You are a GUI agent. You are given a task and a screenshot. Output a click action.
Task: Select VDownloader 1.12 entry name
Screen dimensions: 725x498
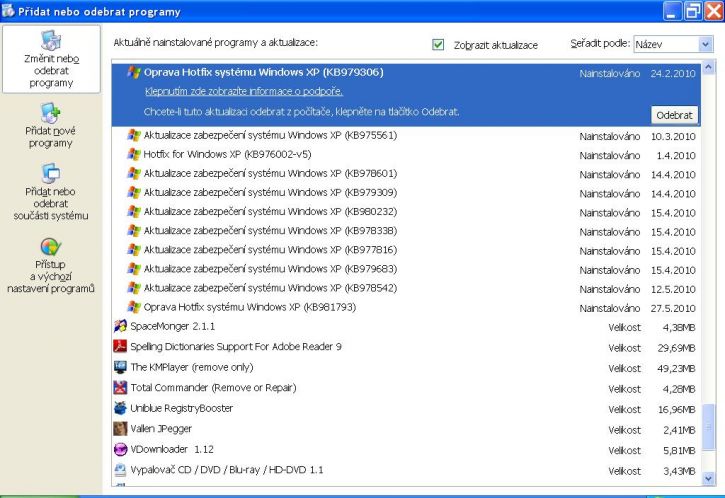click(x=172, y=449)
